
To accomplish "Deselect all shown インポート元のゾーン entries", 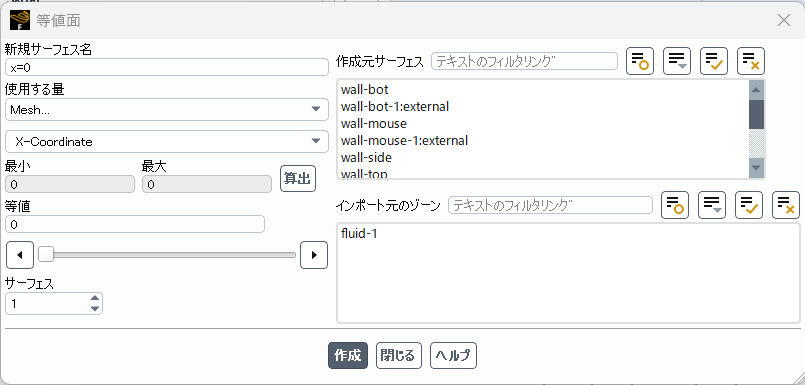I will click(x=786, y=205).
